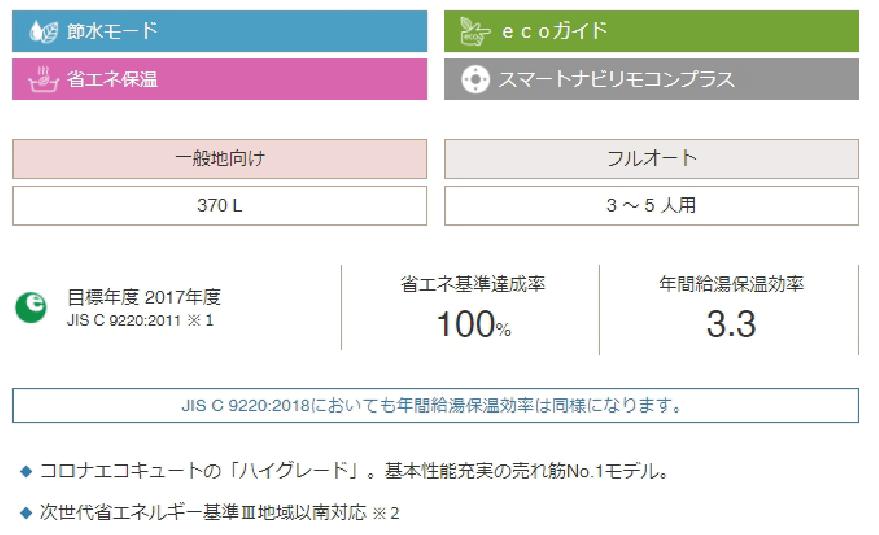Click the 3～5 人用 household size box
879x535 pixels.
(x=651, y=206)
